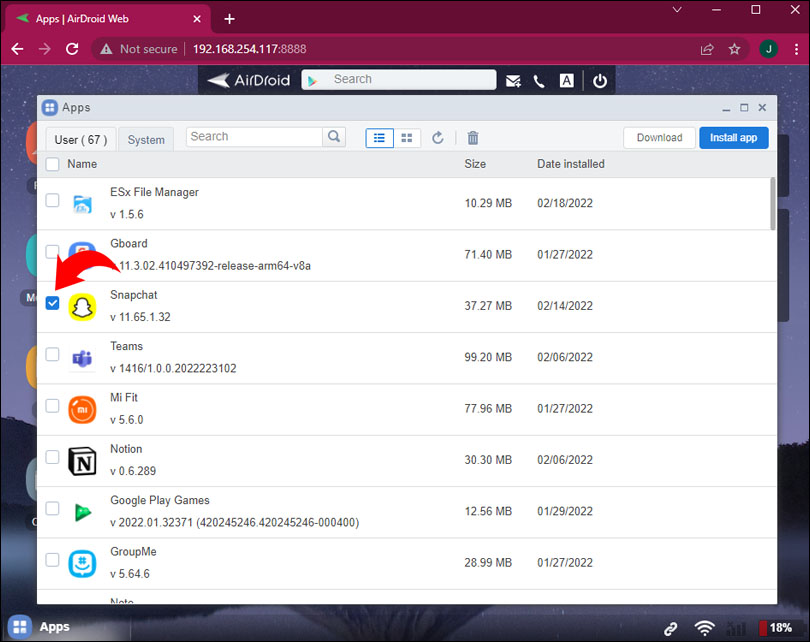Open the phone call icon in AirDroid bar
Image resolution: width=810 pixels, height=642 pixels.
pyautogui.click(x=539, y=81)
